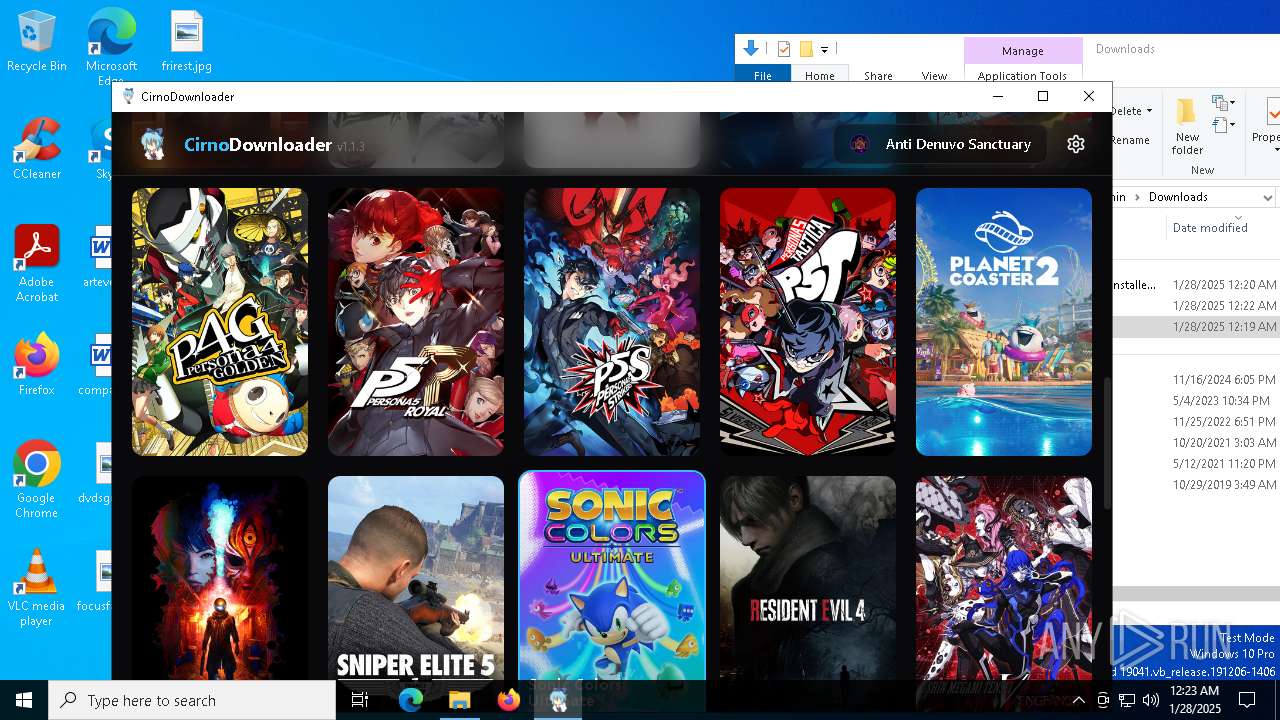Screen dimensions: 1280x720
Task: Launch CCleaner from the desktop
Action: 37,149
